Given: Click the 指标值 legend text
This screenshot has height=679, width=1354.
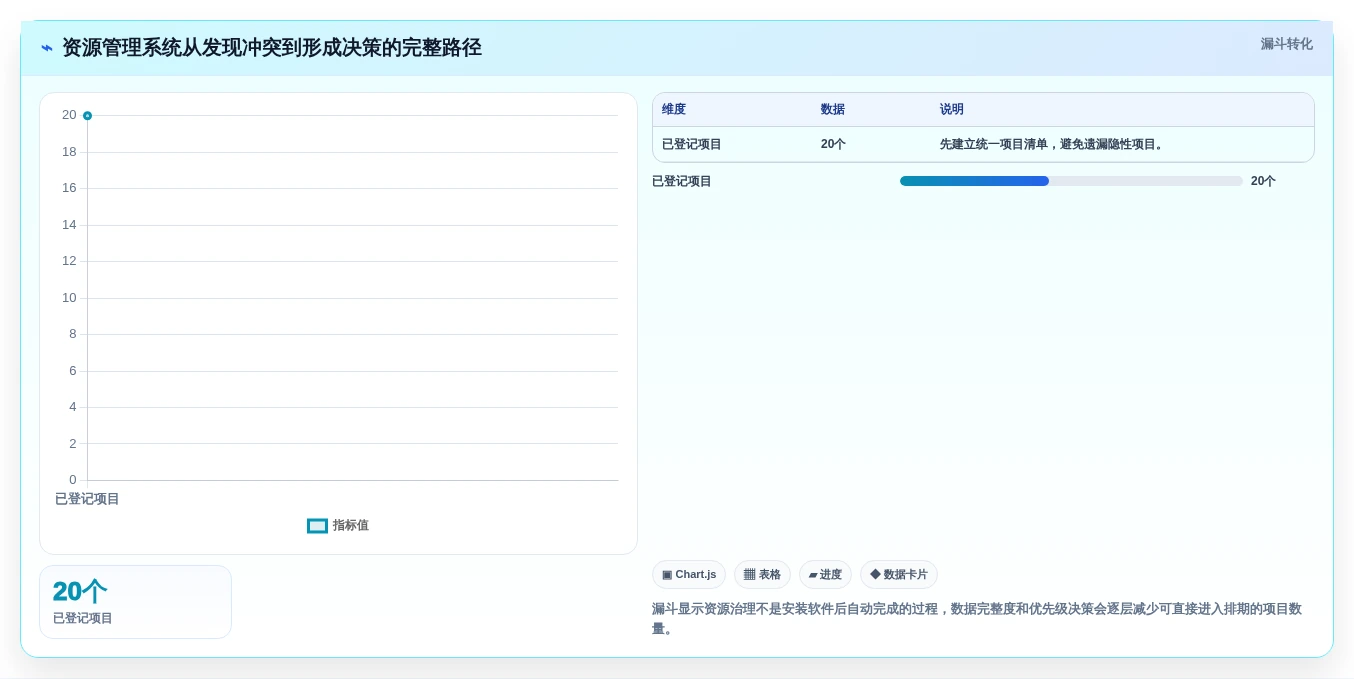Looking at the screenshot, I should click(x=351, y=525).
